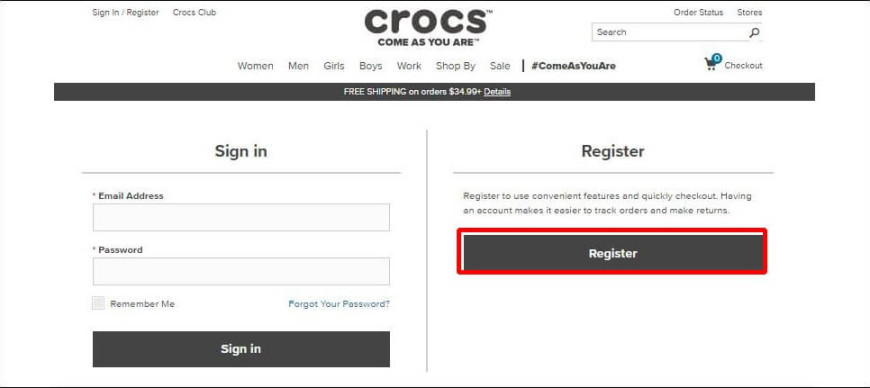Focus the Email Address field
This screenshot has width=870, height=388.
(241, 217)
